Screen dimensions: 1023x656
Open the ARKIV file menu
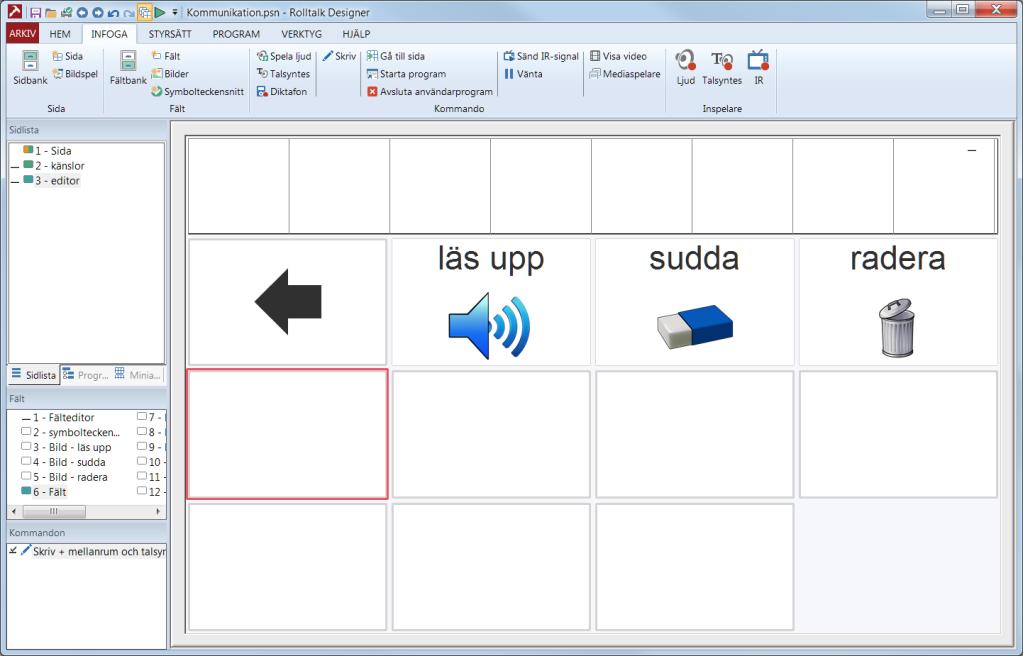pos(23,33)
